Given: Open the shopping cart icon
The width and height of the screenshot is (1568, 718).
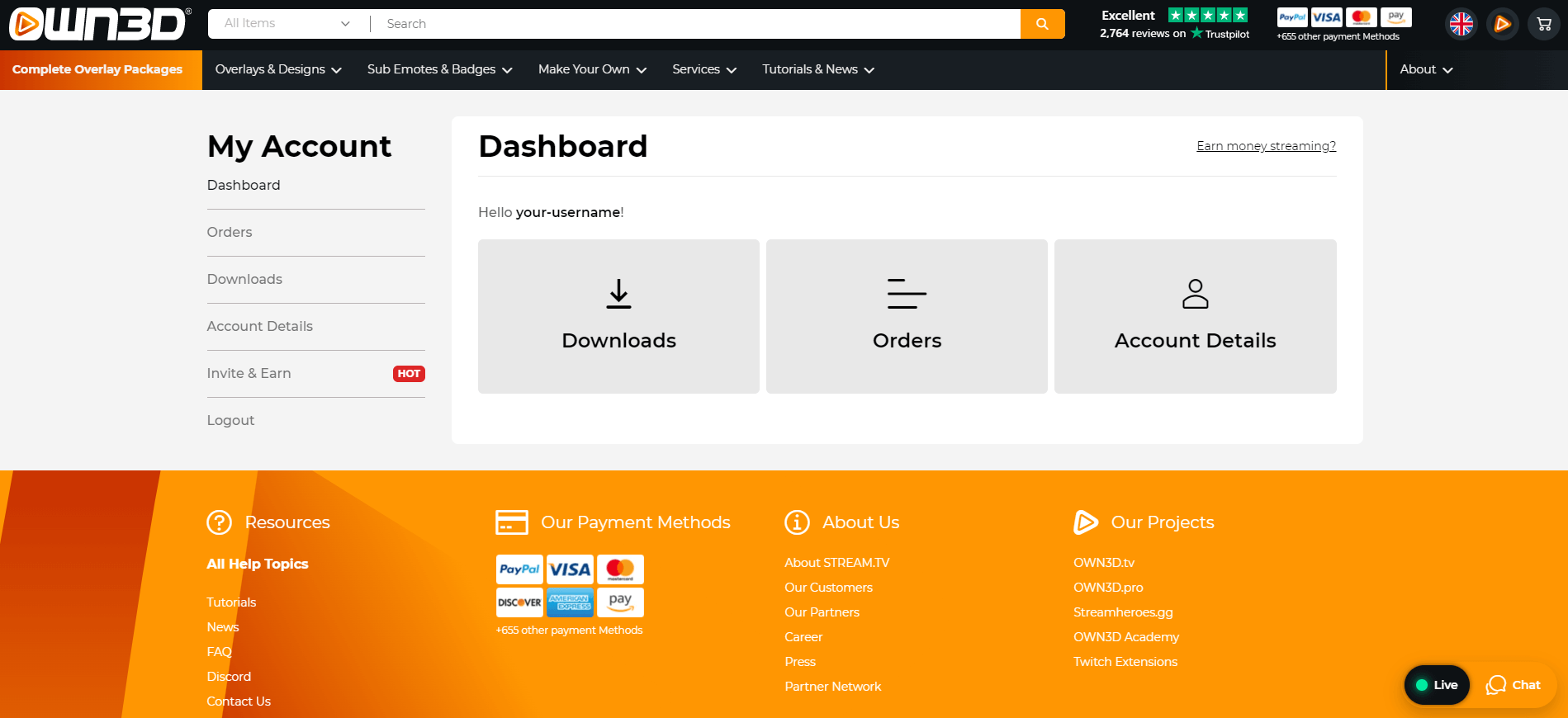Looking at the screenshot, I should click(1543, 24).
